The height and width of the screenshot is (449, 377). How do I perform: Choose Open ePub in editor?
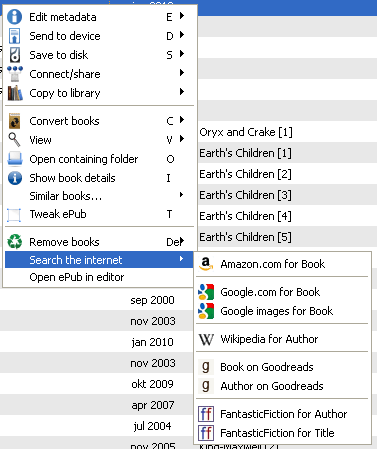coord(99,277)
